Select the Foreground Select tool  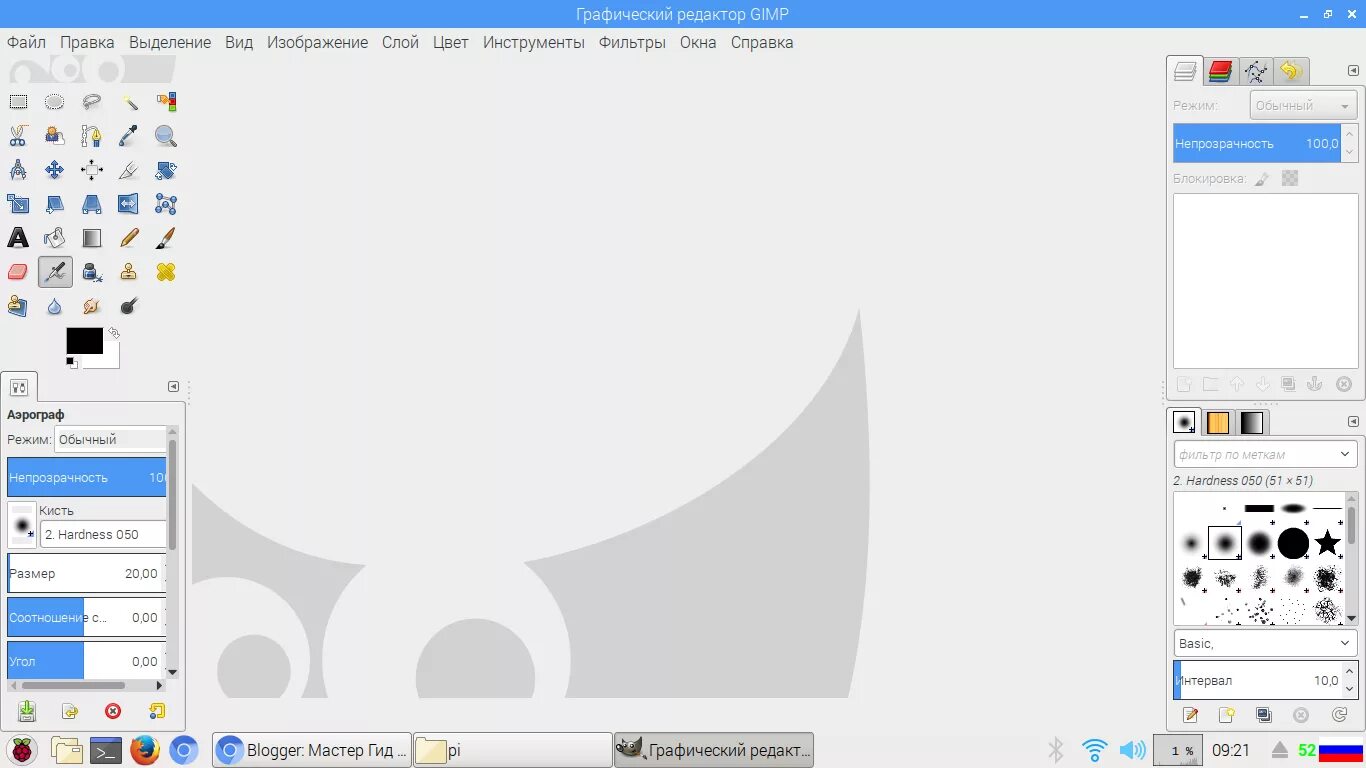click(55, 136)
